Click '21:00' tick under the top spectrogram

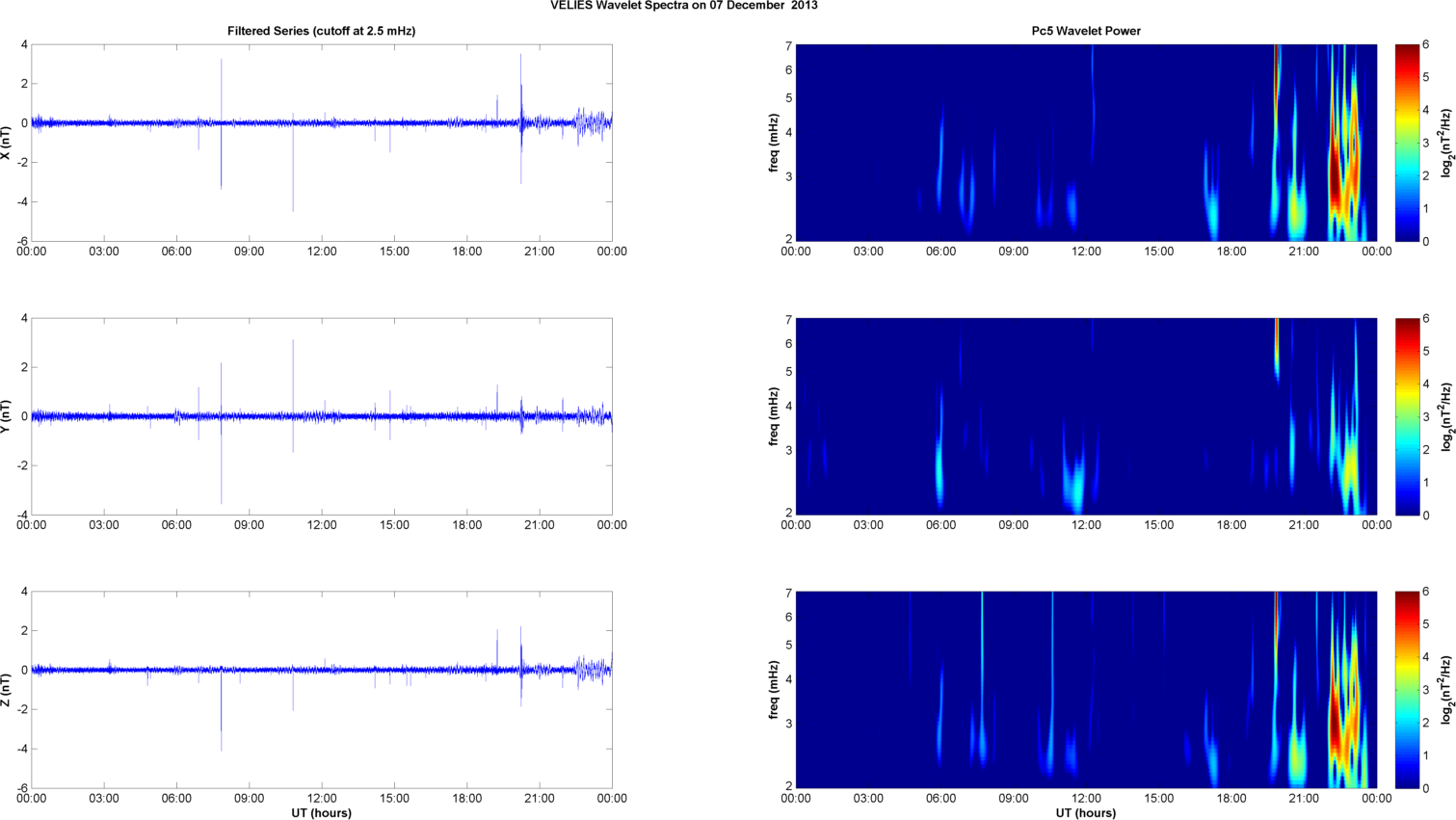click(x=1304, y=251)
